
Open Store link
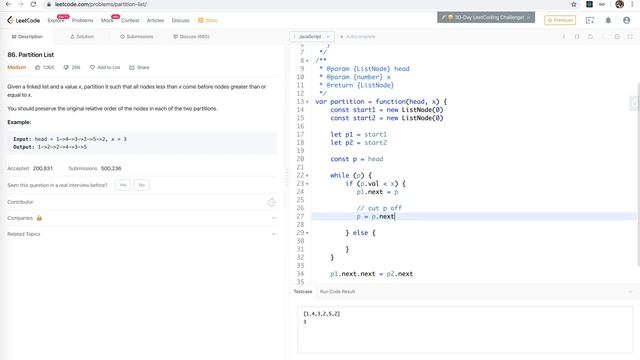coord(208,20)
